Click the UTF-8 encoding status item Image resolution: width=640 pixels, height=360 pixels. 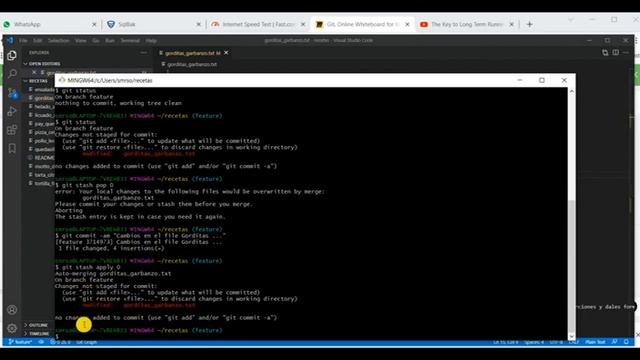[x=556, y=342]
